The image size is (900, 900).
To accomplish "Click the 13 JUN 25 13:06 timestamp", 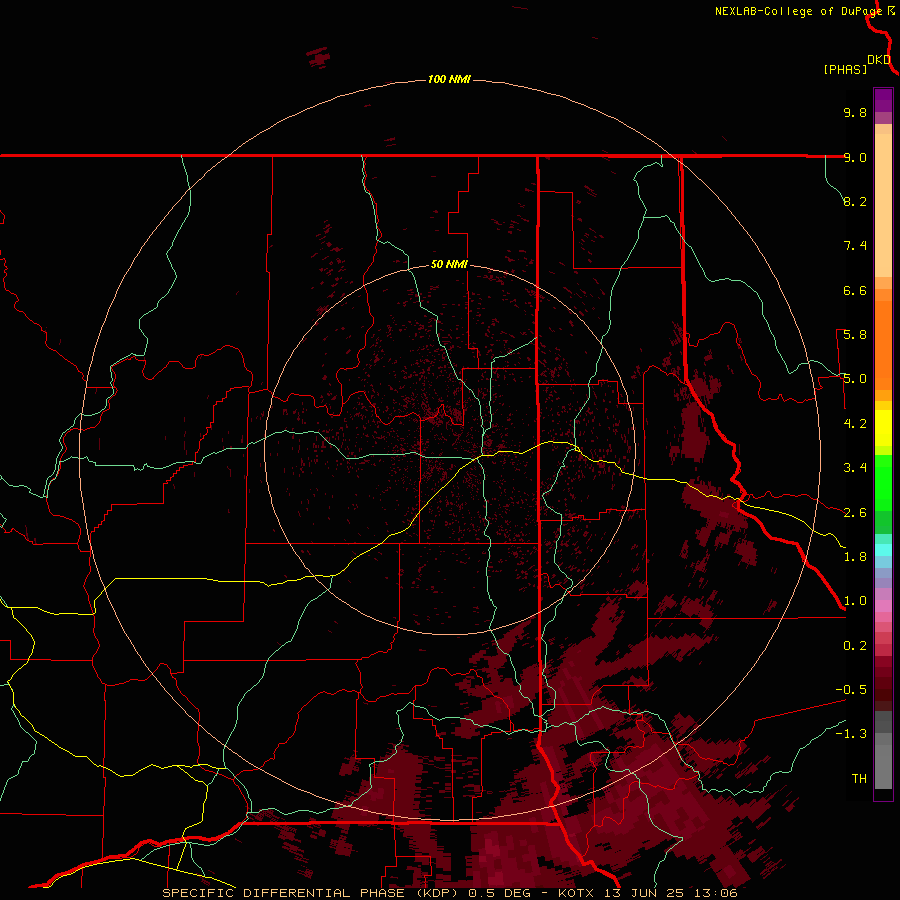I will 673,893.
